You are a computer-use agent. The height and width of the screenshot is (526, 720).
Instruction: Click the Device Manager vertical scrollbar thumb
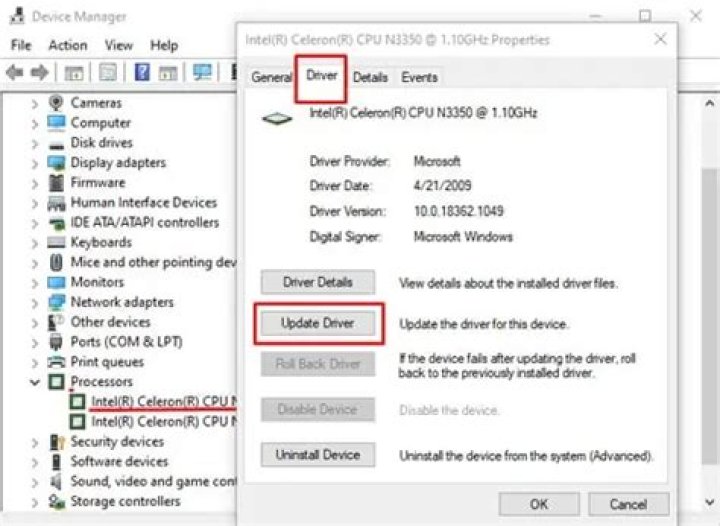coord(710,317)
